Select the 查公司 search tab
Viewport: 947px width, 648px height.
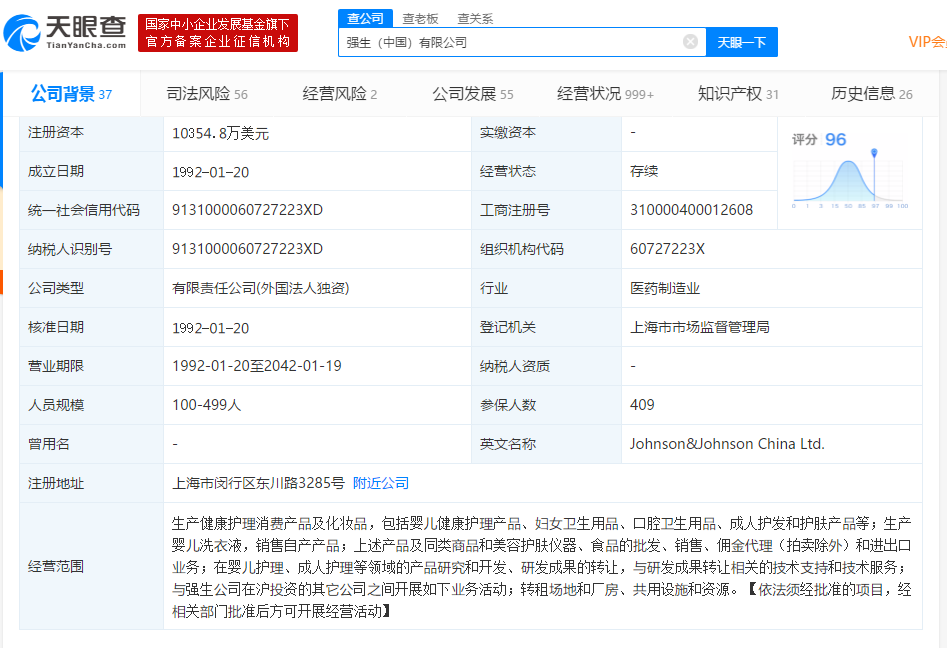pos(365,19)
